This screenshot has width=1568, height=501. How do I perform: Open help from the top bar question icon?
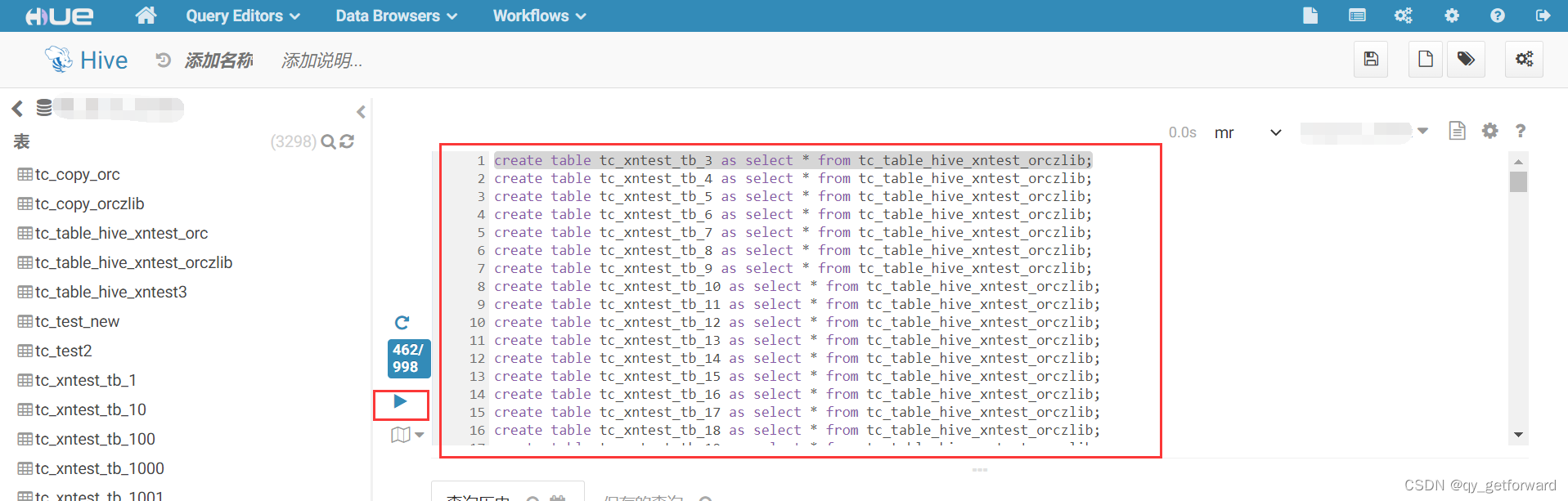(1498, 16)
